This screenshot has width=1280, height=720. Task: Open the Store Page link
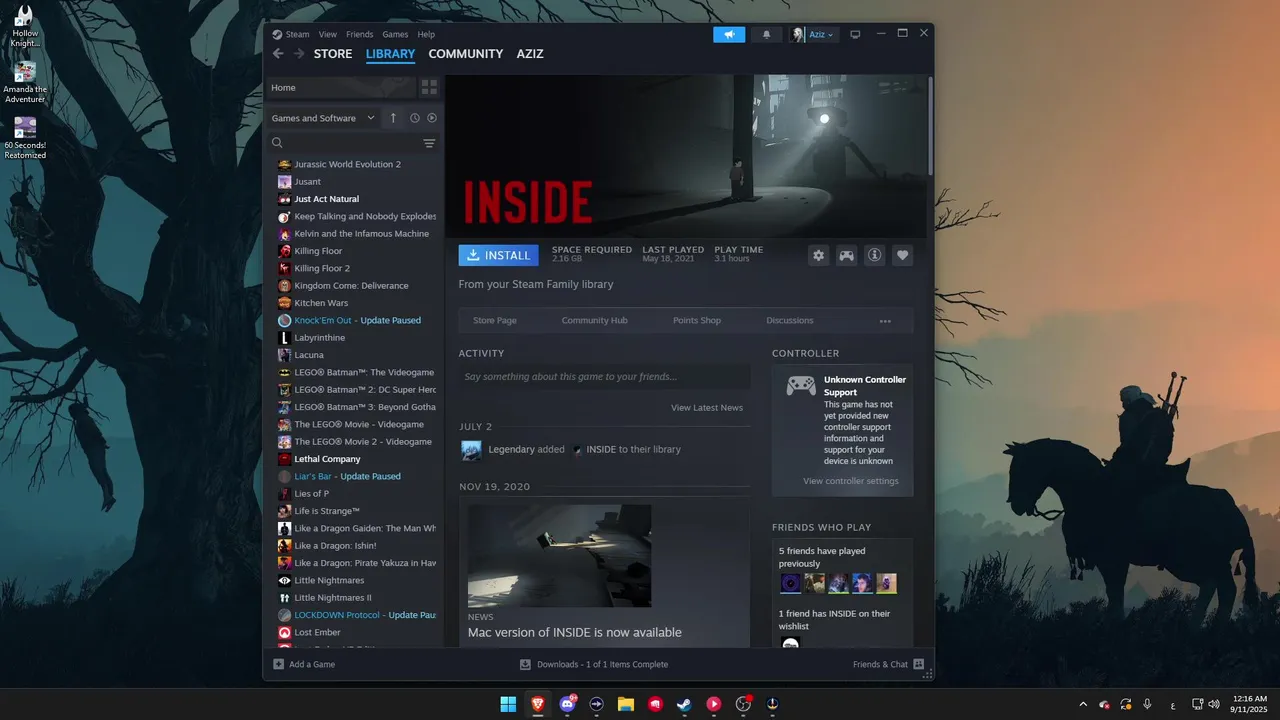pos(495,321)
